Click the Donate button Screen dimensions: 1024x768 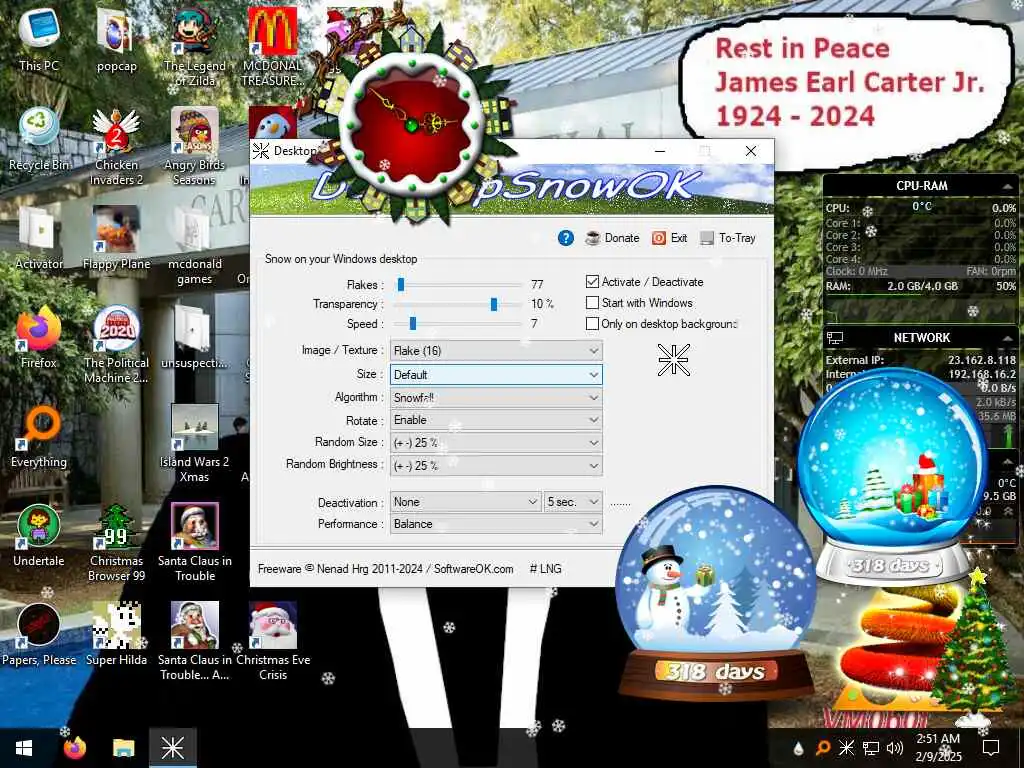(613, 238)
